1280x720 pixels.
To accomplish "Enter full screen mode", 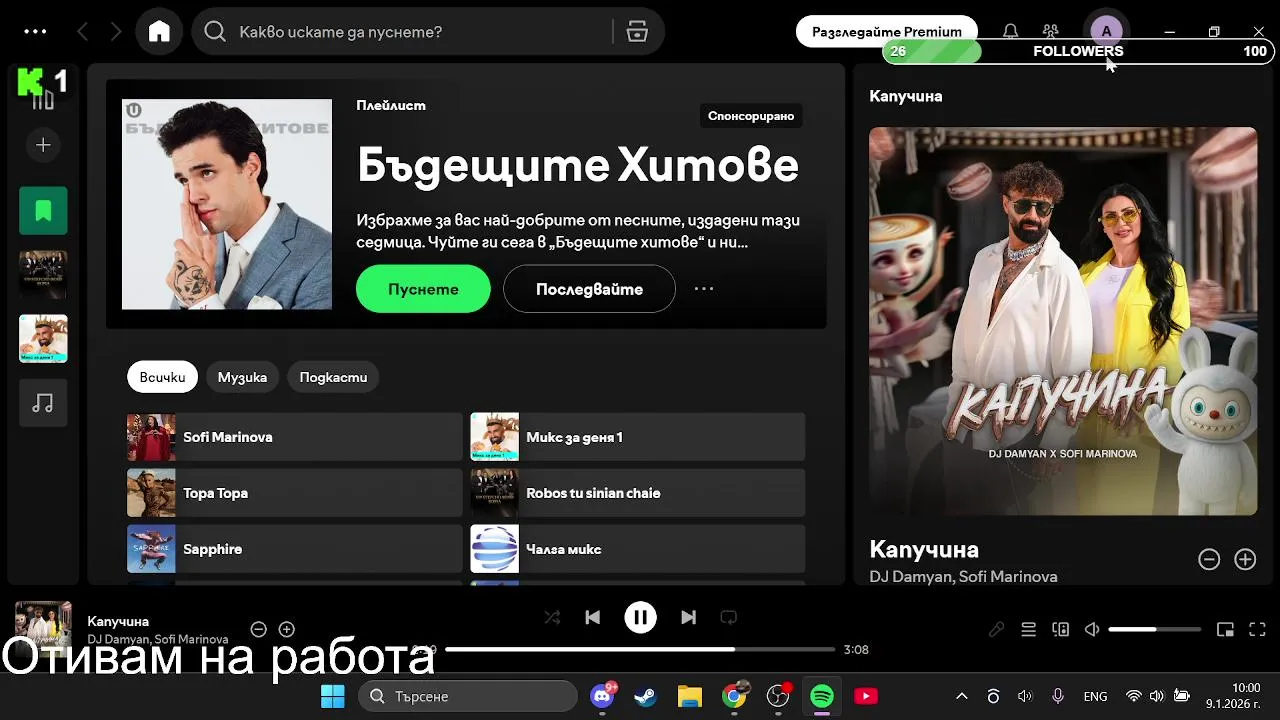I will [x=1258, y=629].
